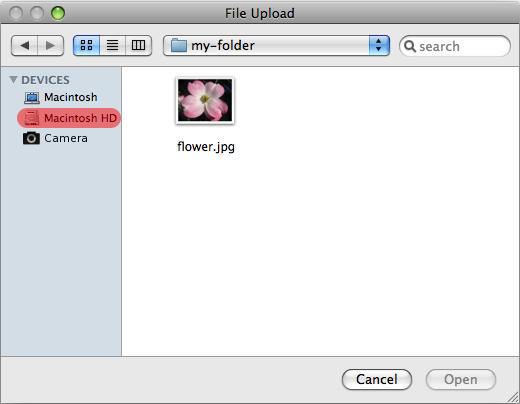This screenshot has width=520, height=404.
Task: Click the Camera device icon
Action: pos(31,138)
